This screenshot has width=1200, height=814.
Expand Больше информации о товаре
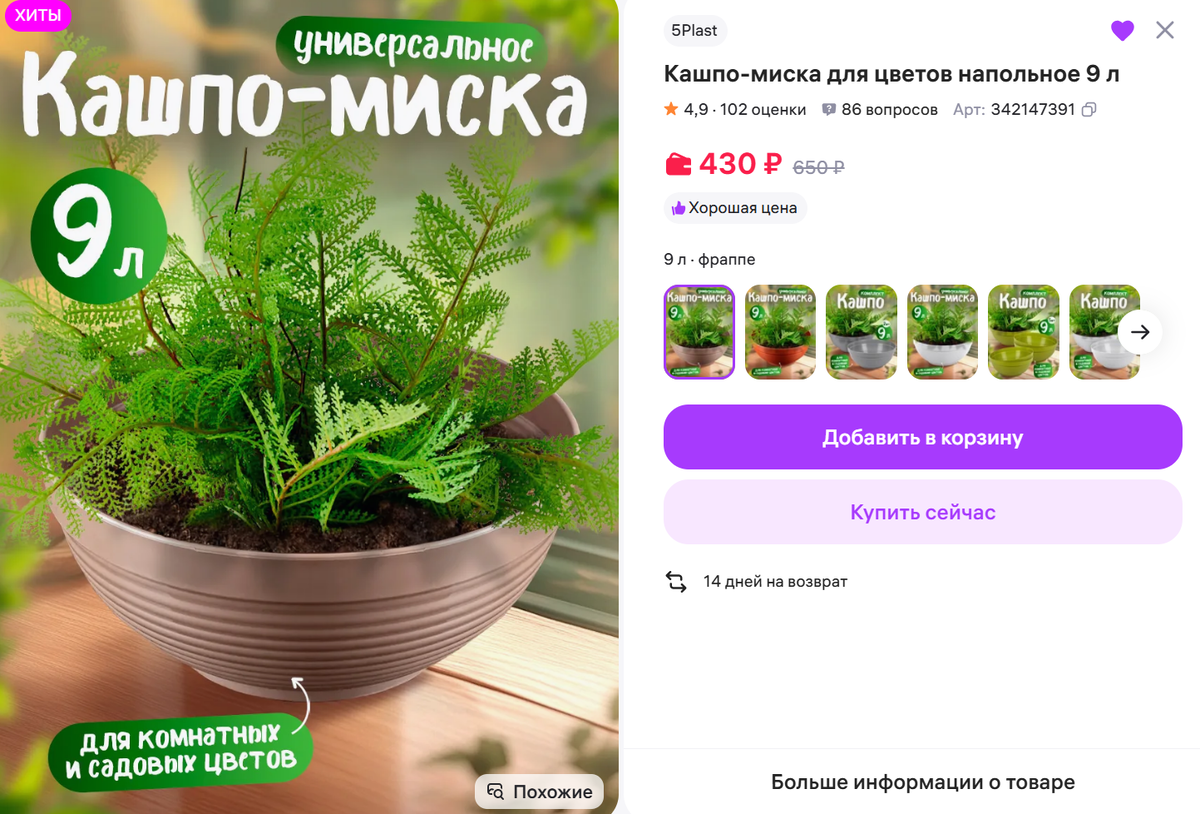pyautogui.click(x=923, y=782)
